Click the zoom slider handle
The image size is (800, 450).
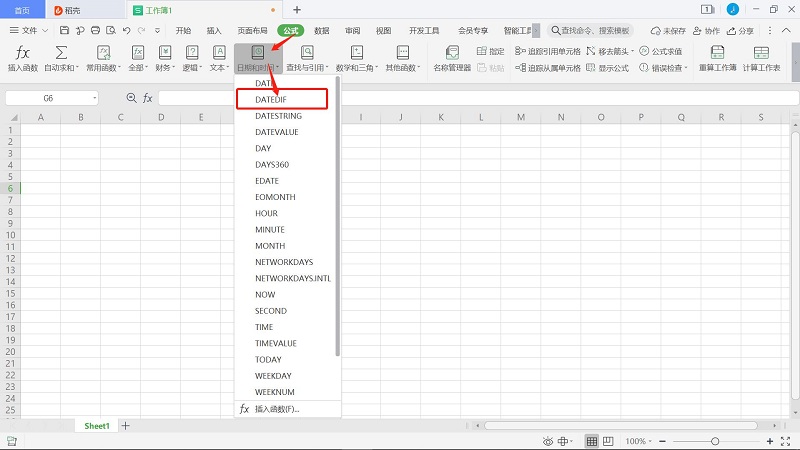click(x=715, y=441)
